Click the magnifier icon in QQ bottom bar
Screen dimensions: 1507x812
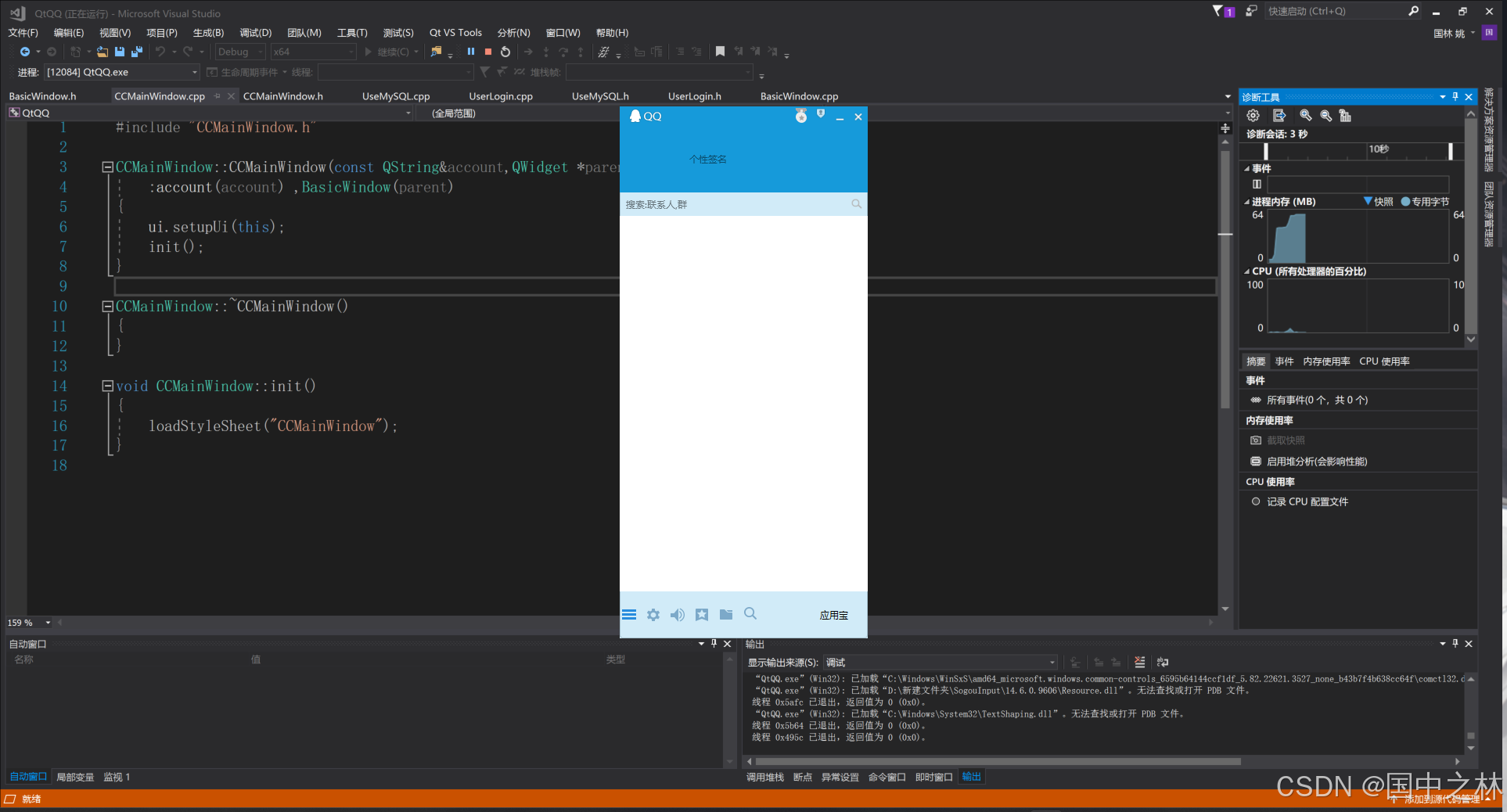(x=750, y=614)
